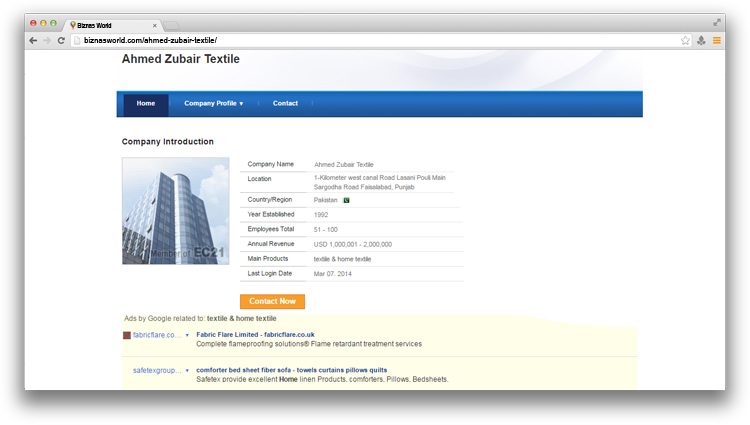Open Fabric Flare Limited ad headline
The width and height of the screenshot is (750, 425).
point(255,335)
